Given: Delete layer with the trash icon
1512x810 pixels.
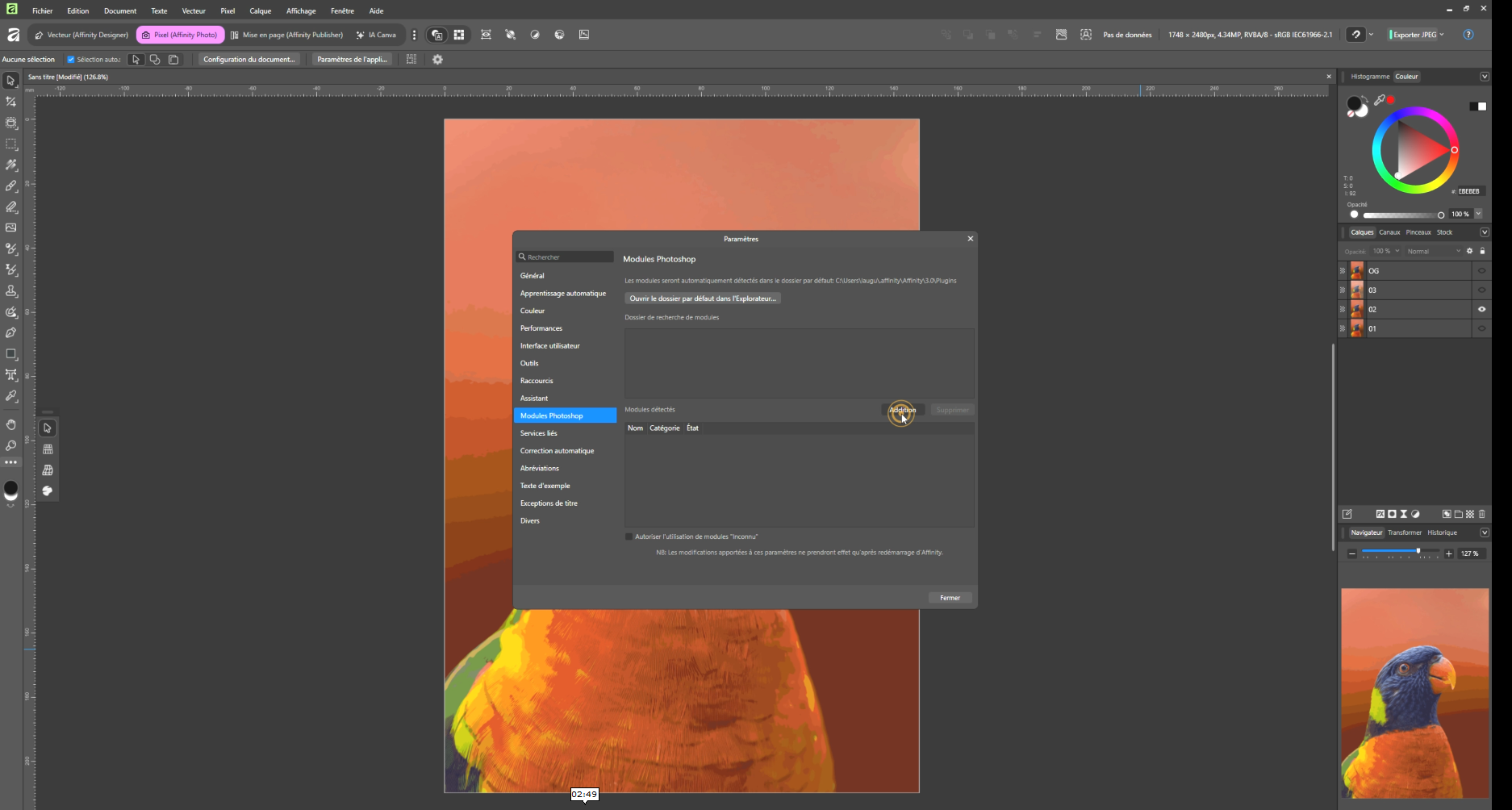Looking at the screenshot, I should [1482, 514].
